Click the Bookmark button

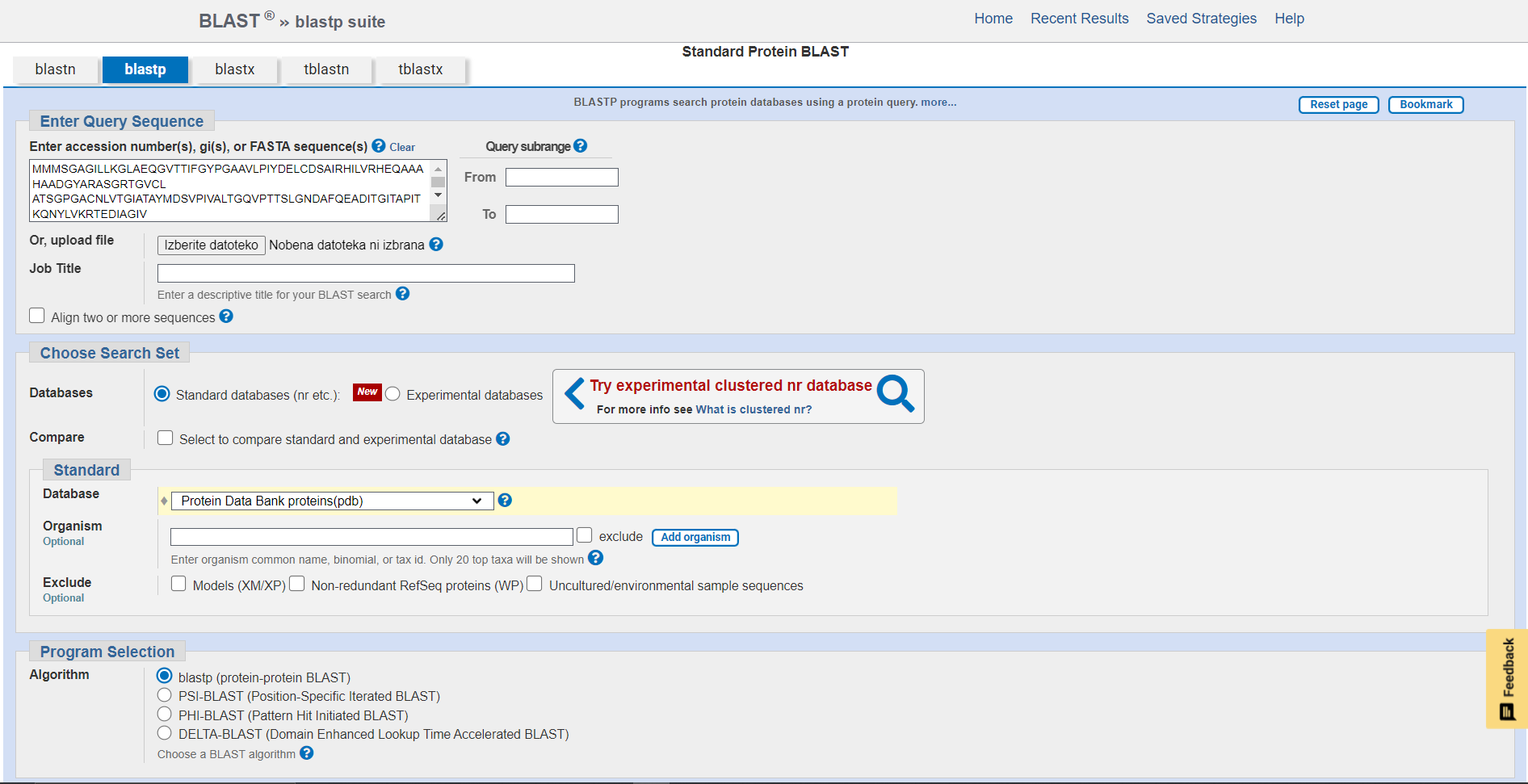tap(1426, 104)
